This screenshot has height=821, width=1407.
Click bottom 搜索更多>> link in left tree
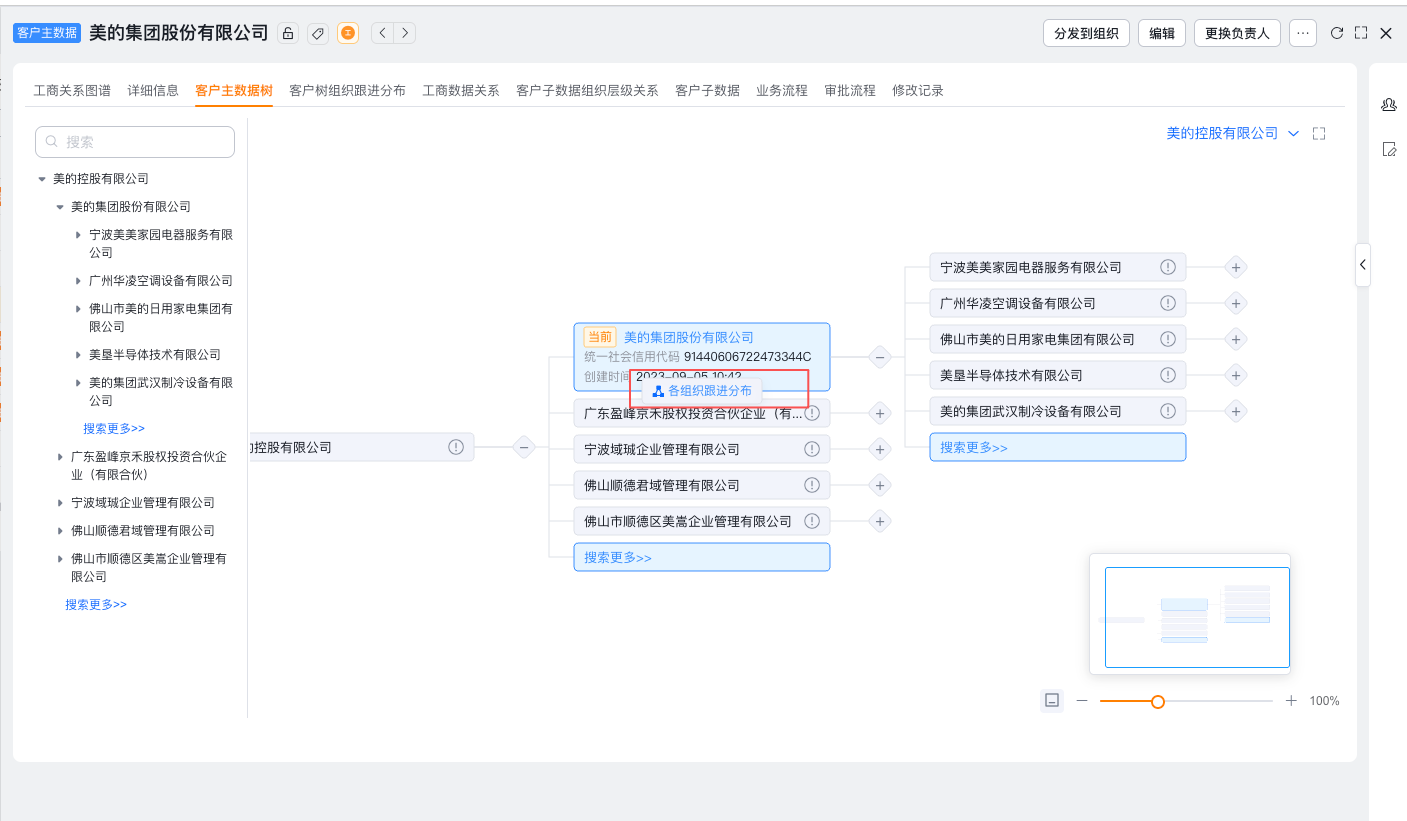tap(96, 605)
